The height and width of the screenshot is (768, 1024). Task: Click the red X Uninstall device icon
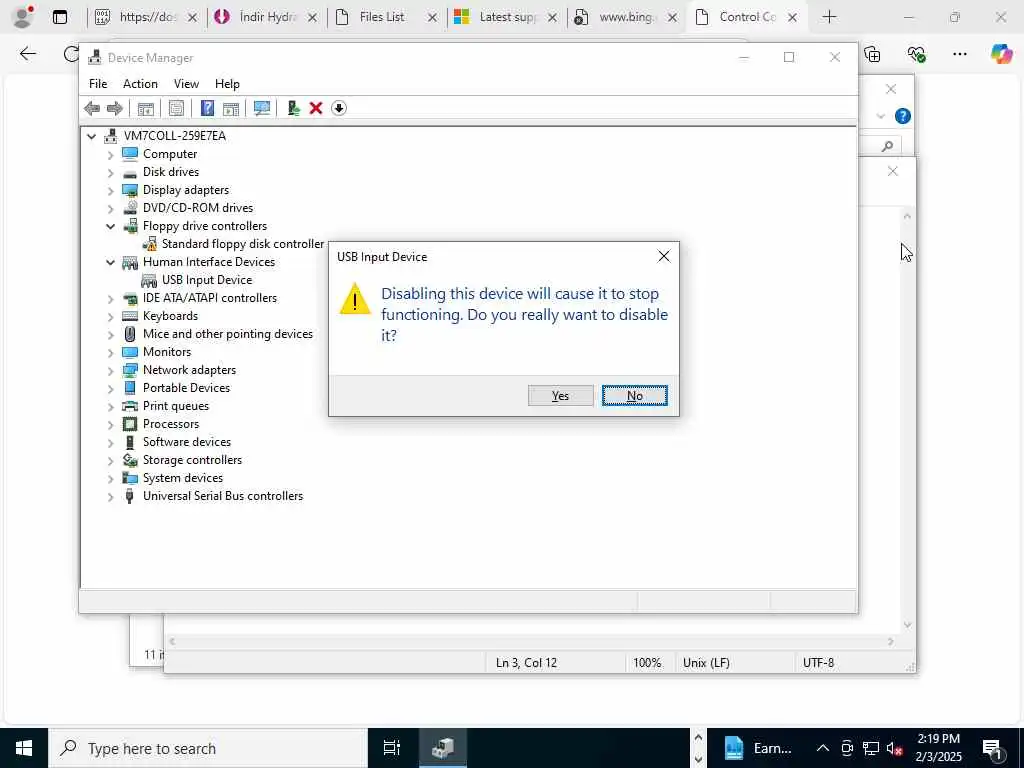pos(316,108)
